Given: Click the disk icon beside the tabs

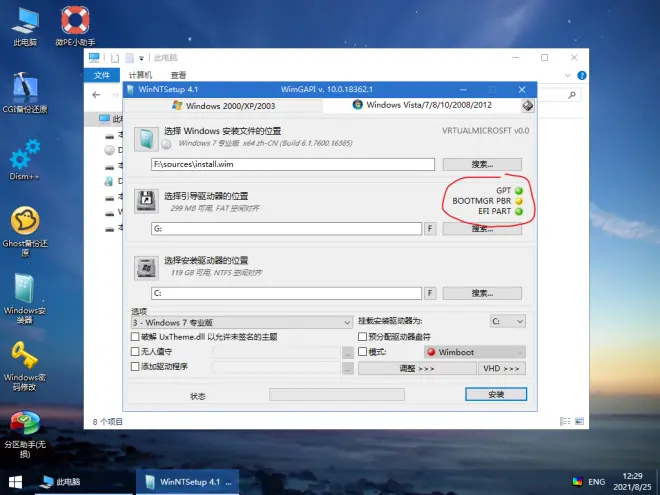Looking at the screenshot, I should [x=528, y=105].
